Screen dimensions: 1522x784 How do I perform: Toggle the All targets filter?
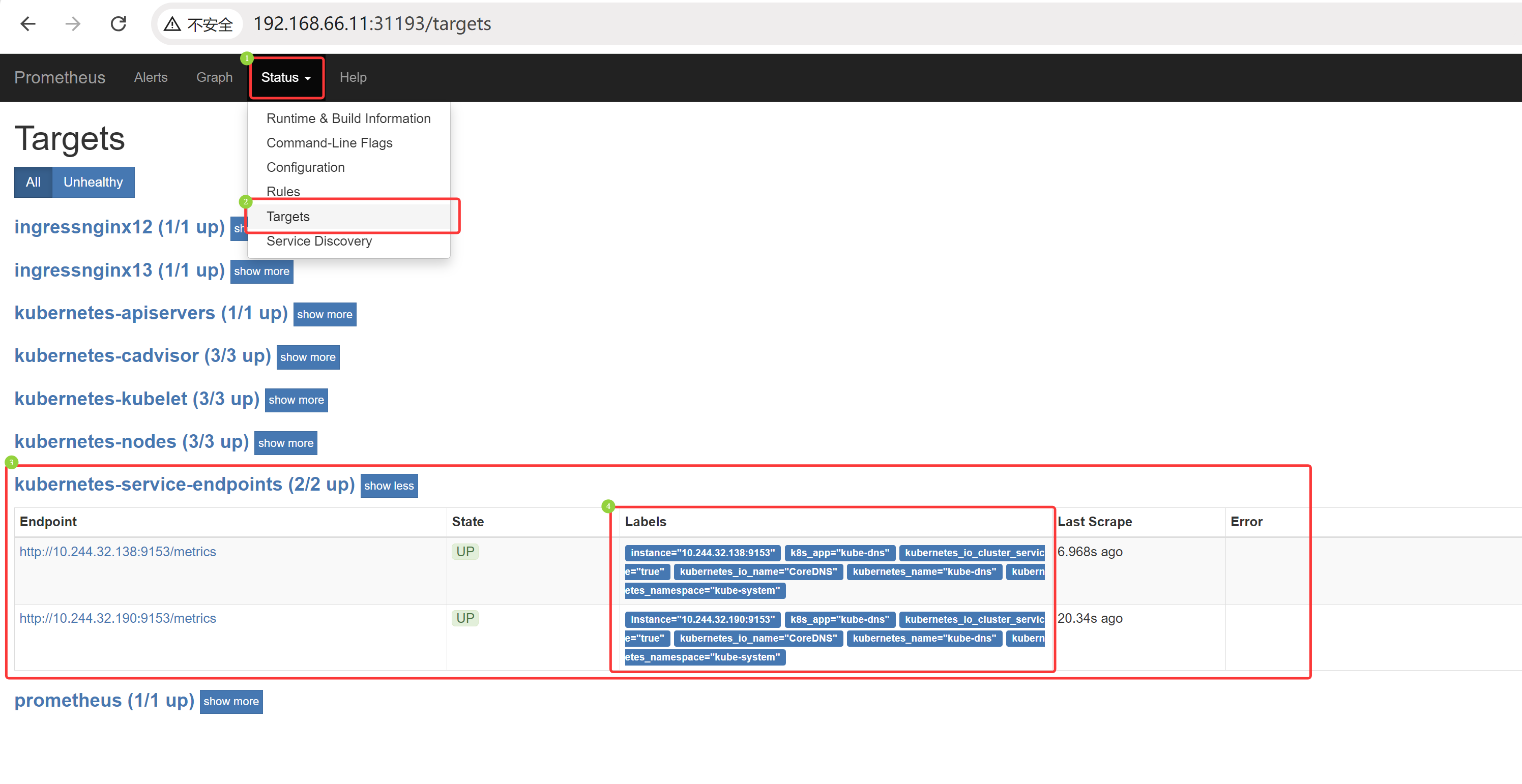(33, 182)
